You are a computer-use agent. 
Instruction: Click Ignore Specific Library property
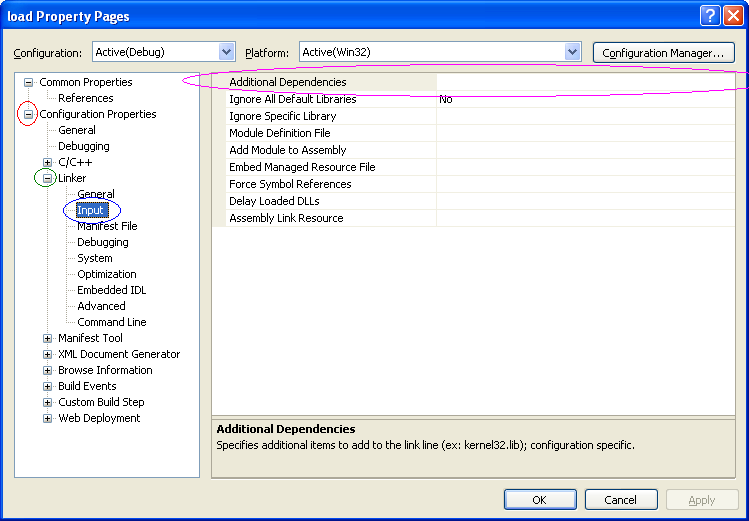pyautogui.click(x=282, y=116)
